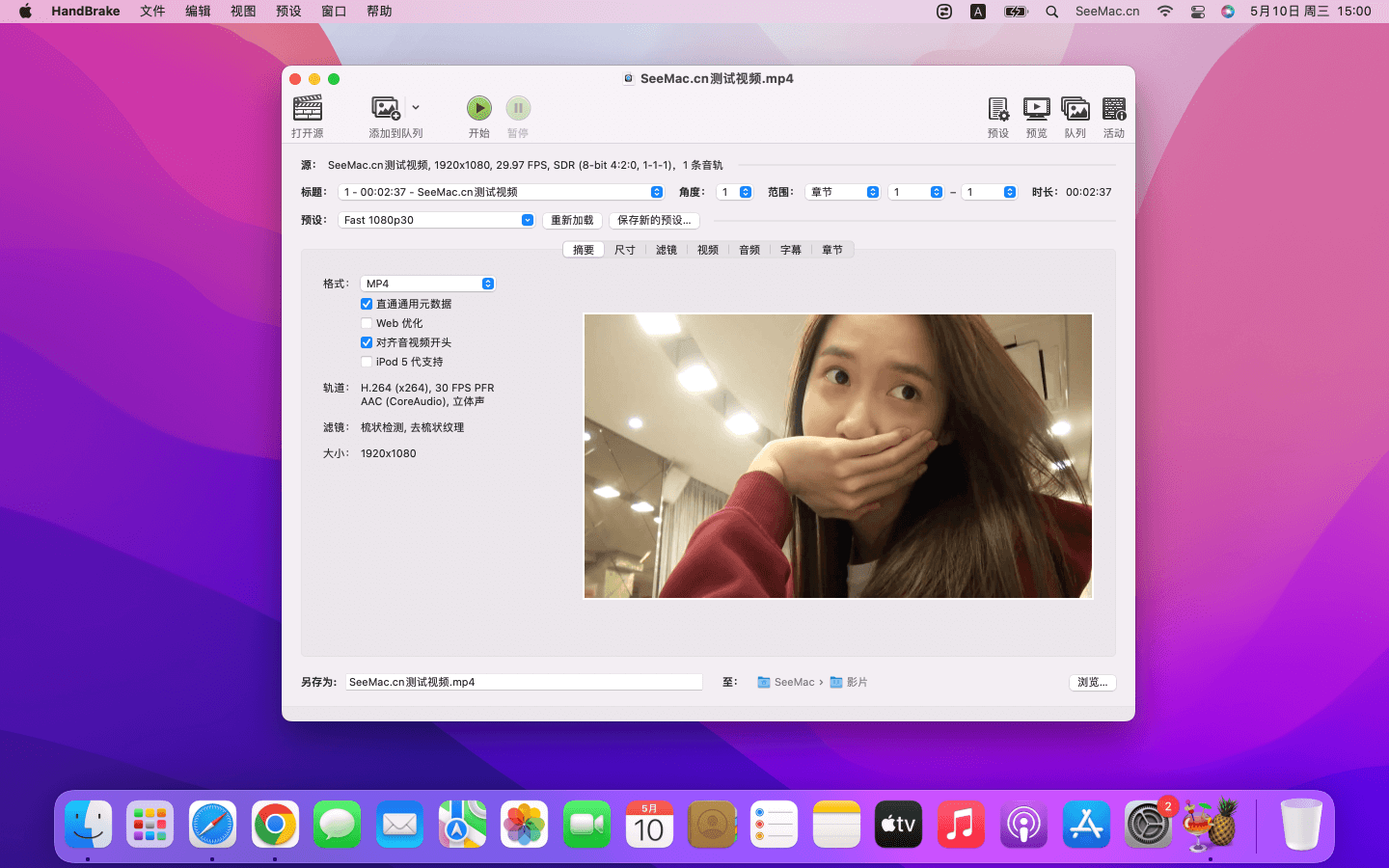Switch to the 音频 audio tab
This screenshot has width=1389, height=868.
pyautogui.click(x=749, y=250)
